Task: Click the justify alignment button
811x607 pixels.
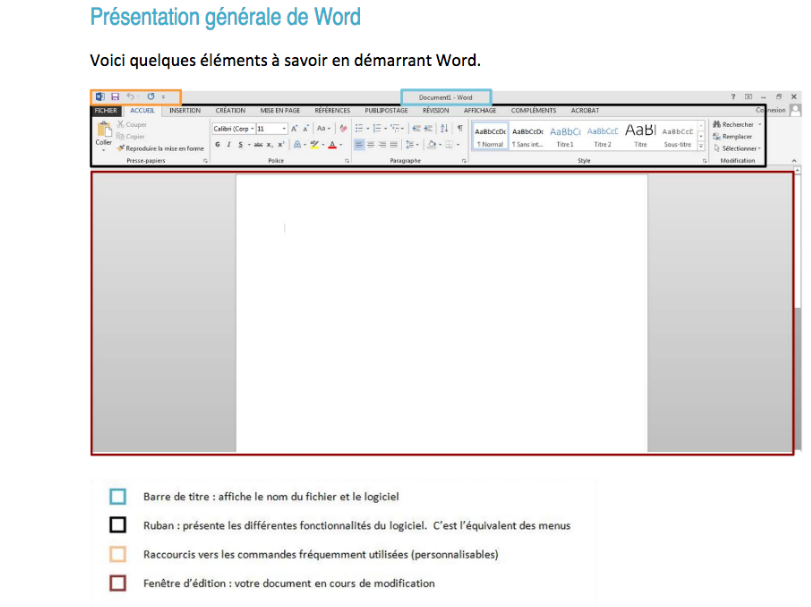Action: tap(394, 145)
